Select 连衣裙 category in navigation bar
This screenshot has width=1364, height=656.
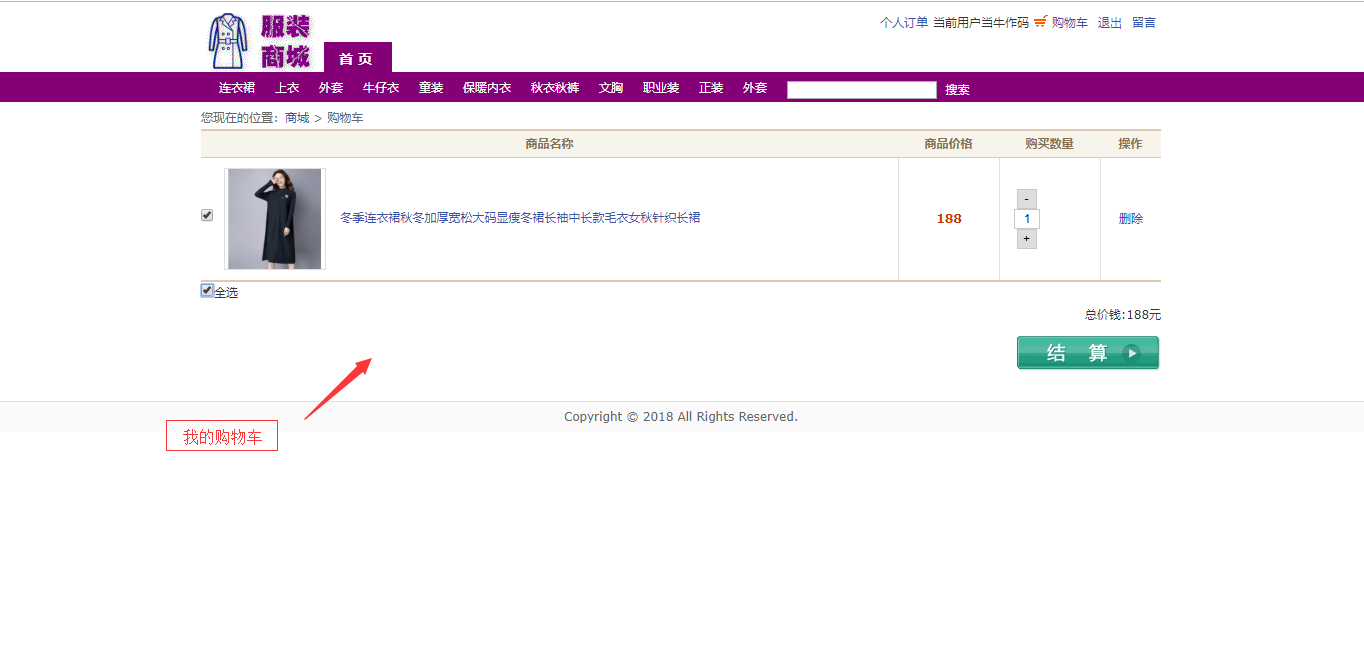(237, 88)
